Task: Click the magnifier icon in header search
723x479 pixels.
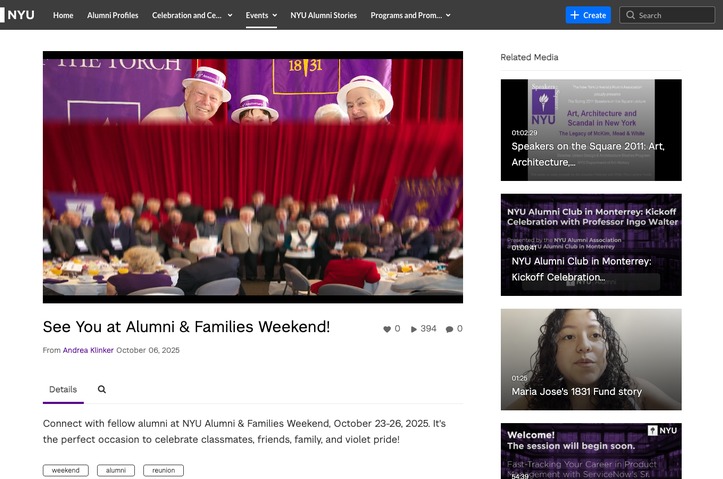Action: [630, 15]
